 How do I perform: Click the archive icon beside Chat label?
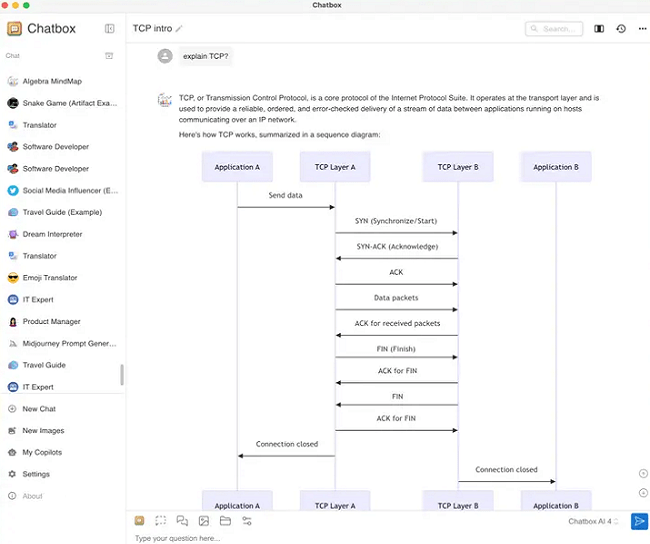pyautogui.click(x=109, y=56)
